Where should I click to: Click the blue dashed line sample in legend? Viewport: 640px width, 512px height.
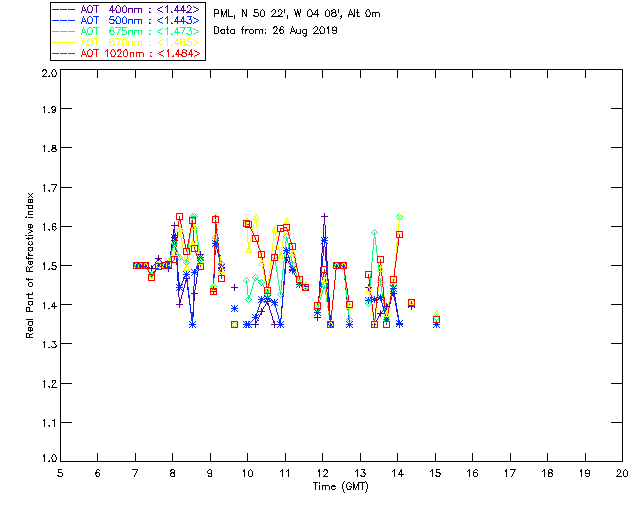tap(64, 20)
